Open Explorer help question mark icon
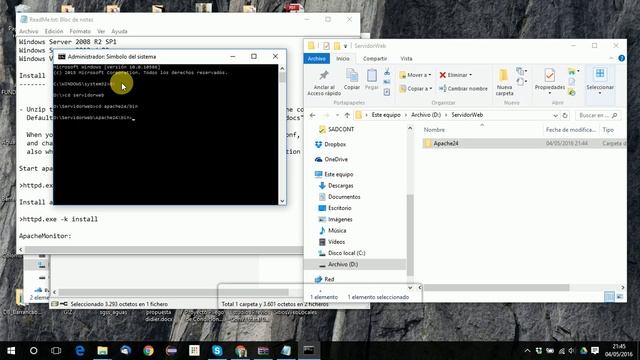This screenshot has width=640, height=360. pyautogui.click(x=621, y=58)
